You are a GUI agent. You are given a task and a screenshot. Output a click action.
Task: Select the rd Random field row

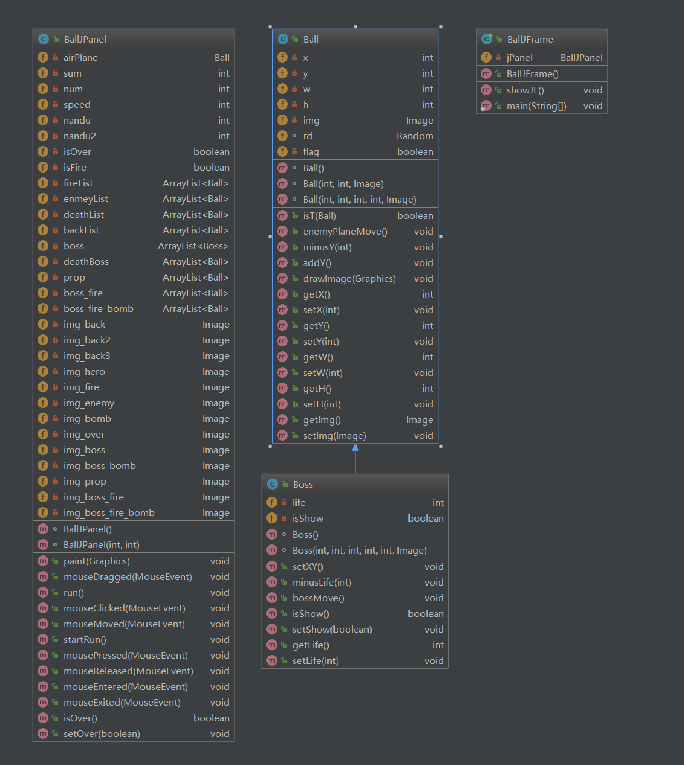pos(355,136)
